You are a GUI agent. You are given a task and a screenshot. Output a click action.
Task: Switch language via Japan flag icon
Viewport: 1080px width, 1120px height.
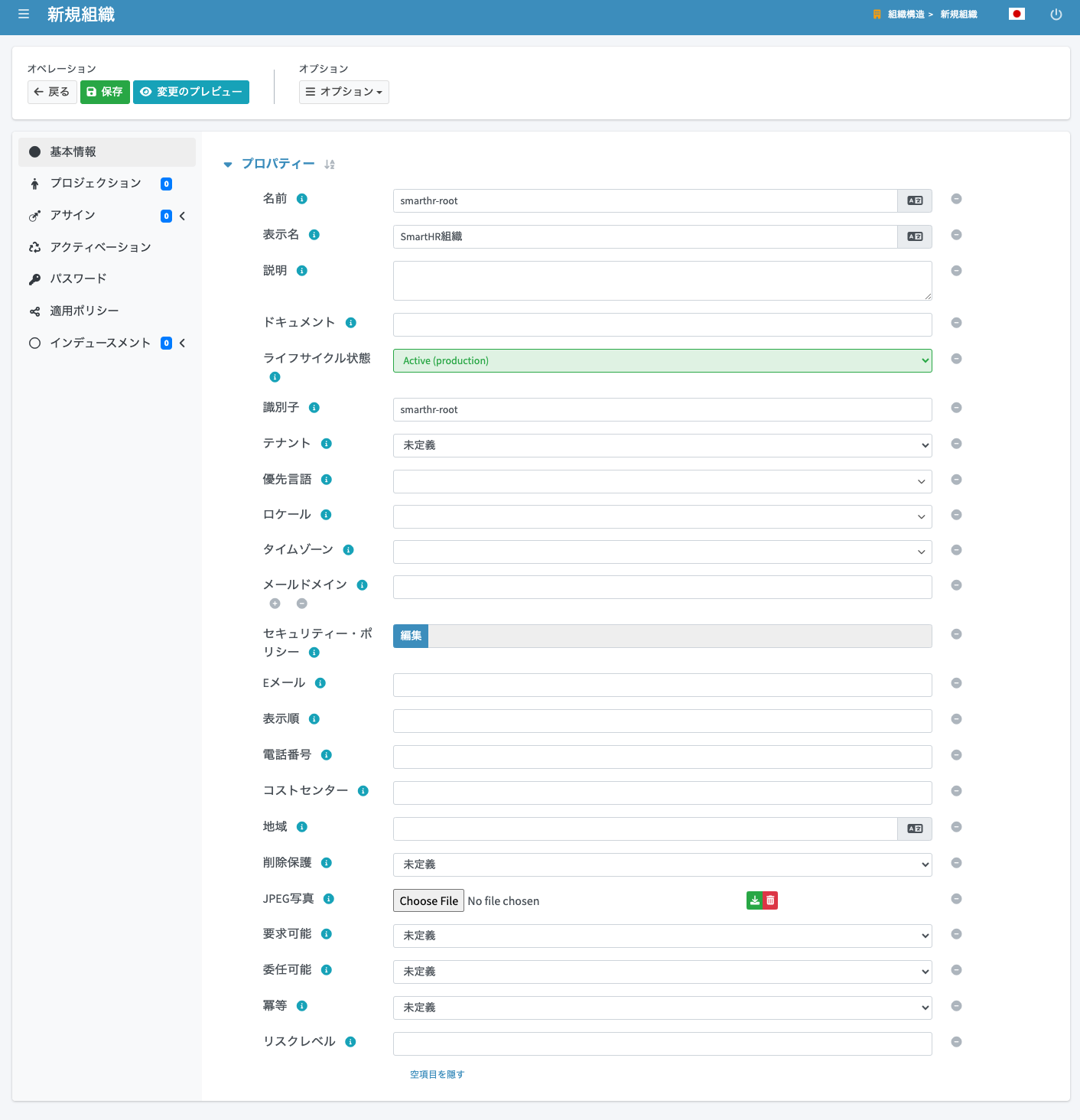(1017, 14)
